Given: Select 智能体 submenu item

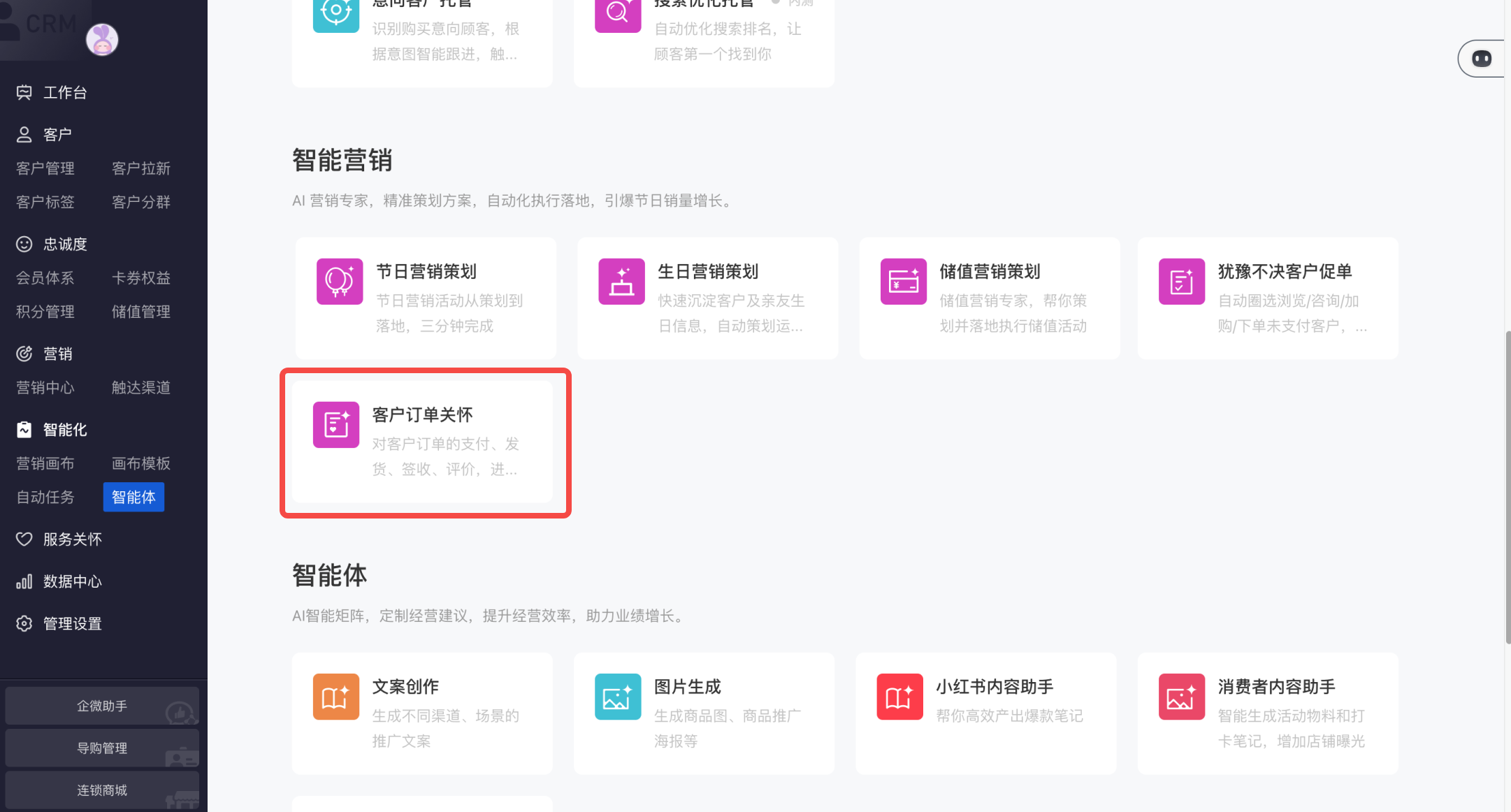Looking at the screenshot, I should [133, 497].
